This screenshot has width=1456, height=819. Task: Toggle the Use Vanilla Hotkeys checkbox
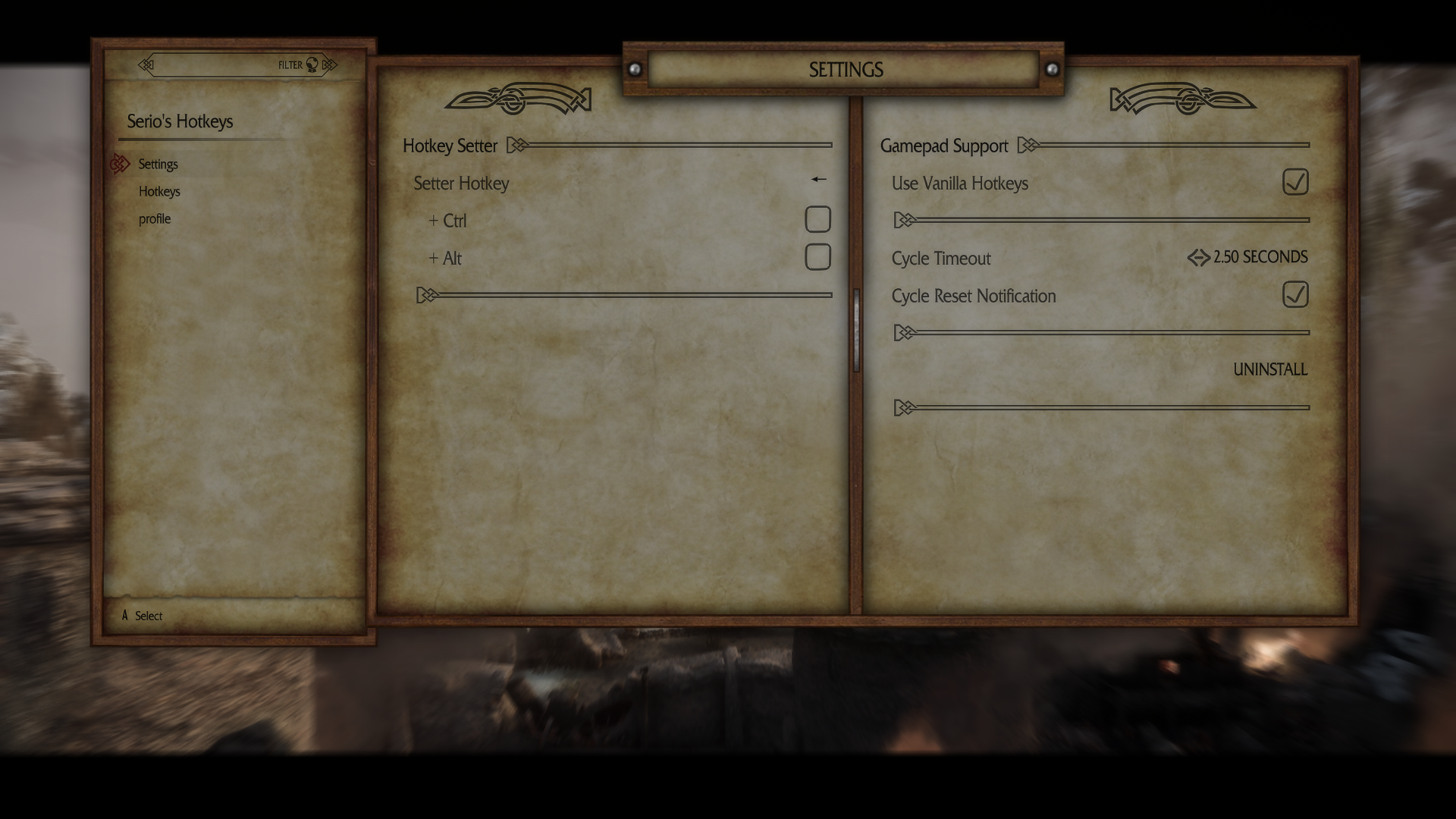click(x=1294, y=181)
